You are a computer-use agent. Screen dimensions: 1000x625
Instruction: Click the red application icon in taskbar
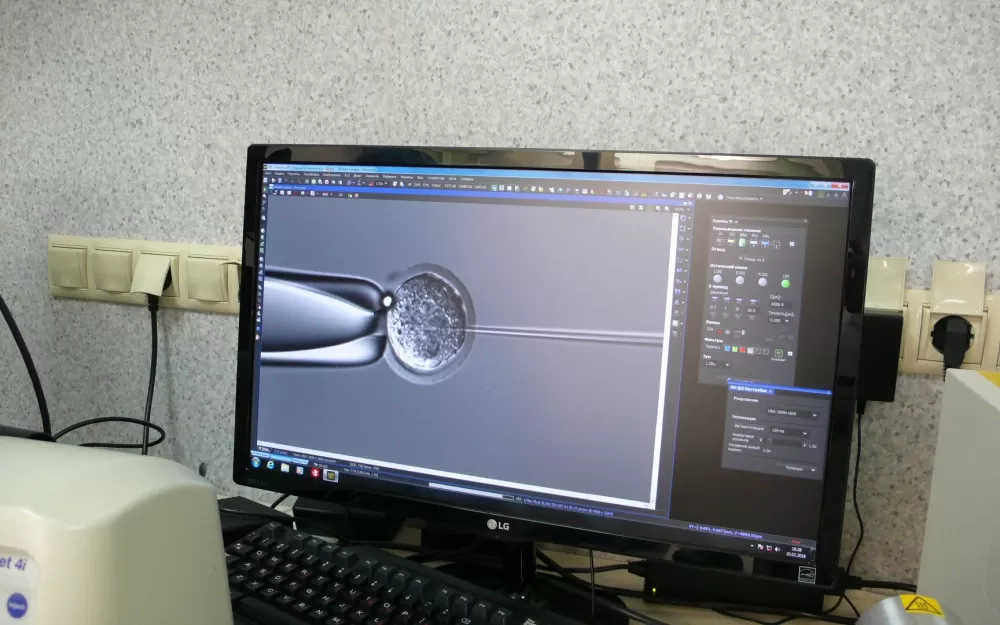316,473
